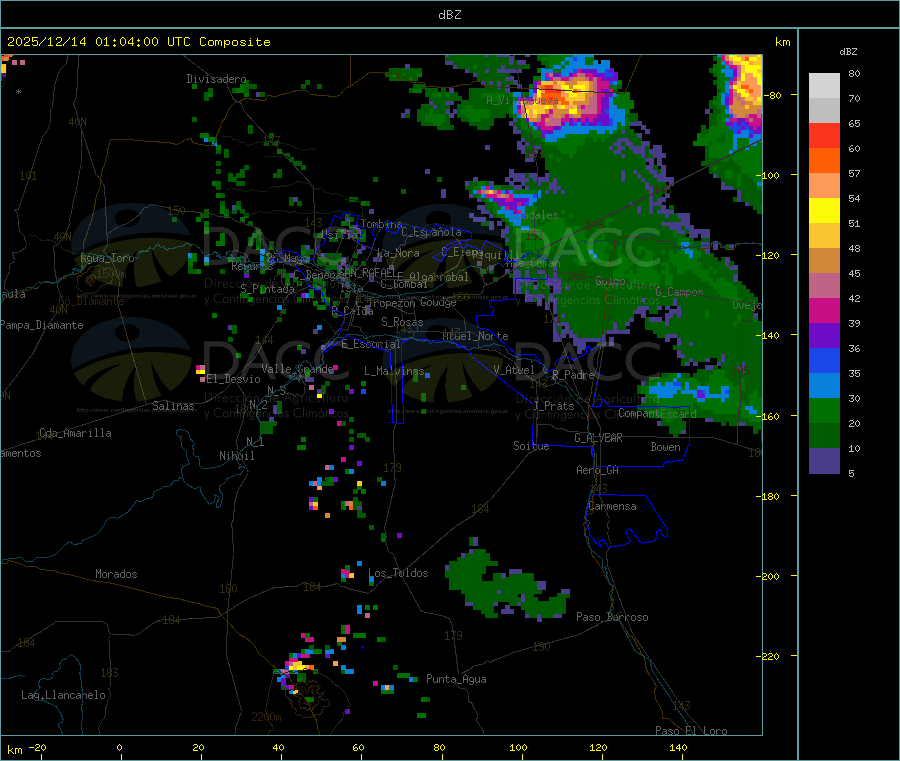Click the intense red storm core near A_Villanueva
Image resolution: width=900 pixels, height=761 pixels.
551,95
